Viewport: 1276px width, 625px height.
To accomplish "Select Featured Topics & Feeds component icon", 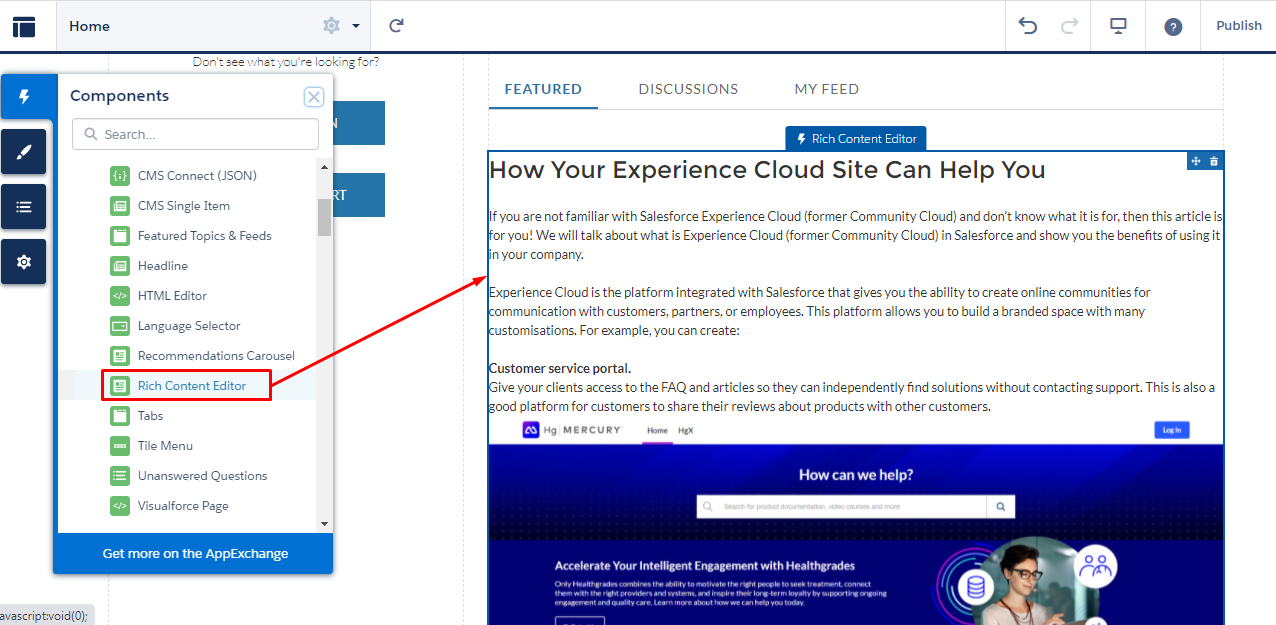I will point(120,236).
